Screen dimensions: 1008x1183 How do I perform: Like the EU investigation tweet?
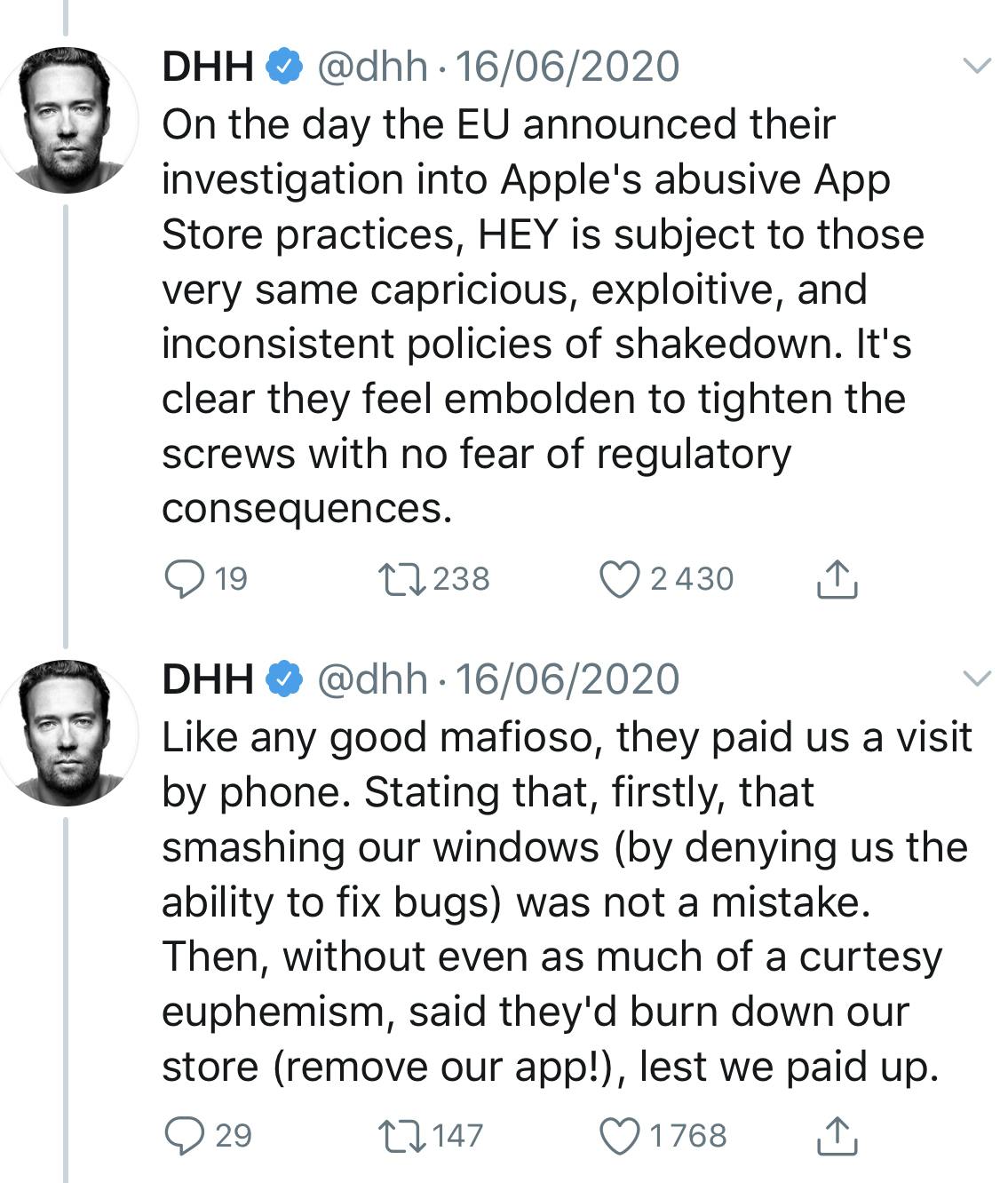(x=617, y=579)
